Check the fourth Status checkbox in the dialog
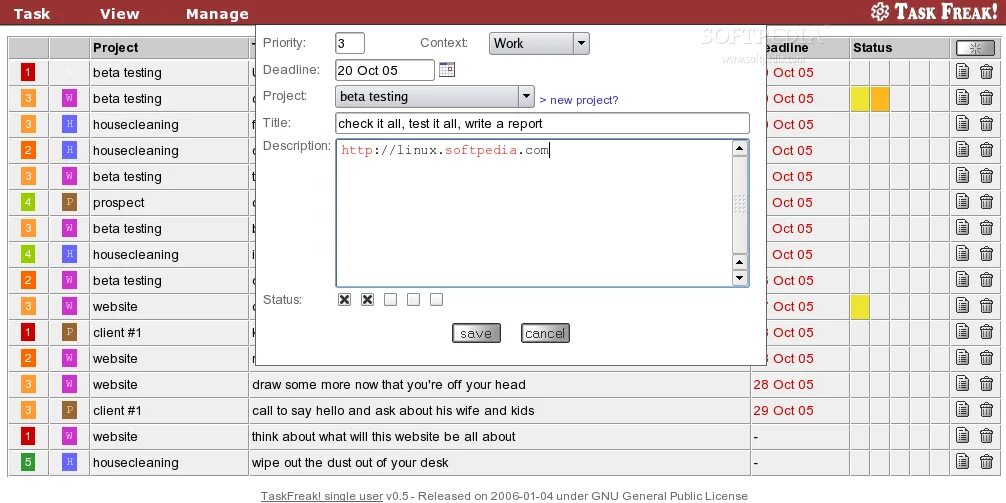Screen dimensions: 1006x503 point(413,300)
